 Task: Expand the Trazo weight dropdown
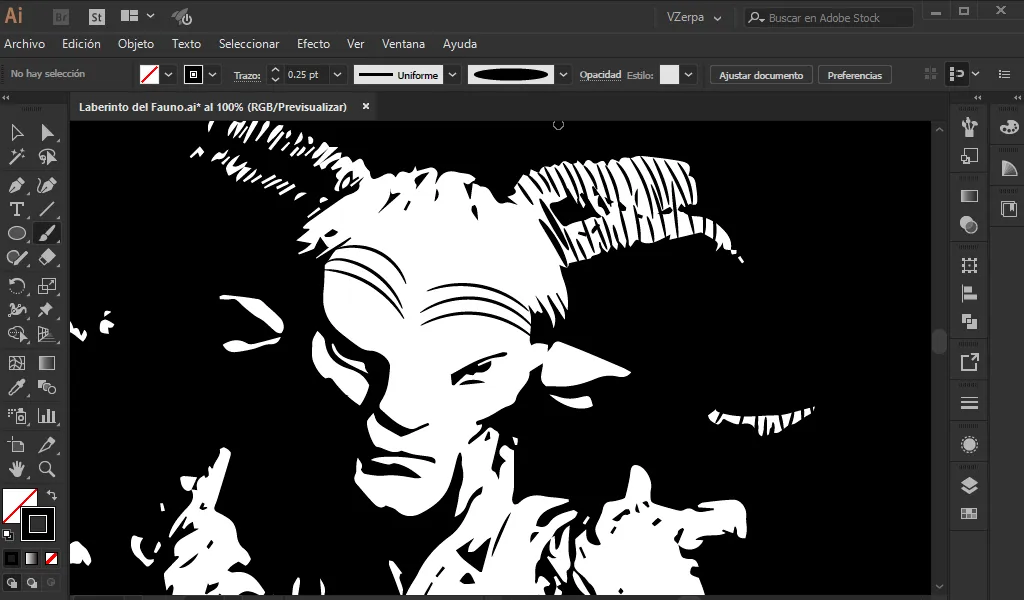click(x=337, y=75)
